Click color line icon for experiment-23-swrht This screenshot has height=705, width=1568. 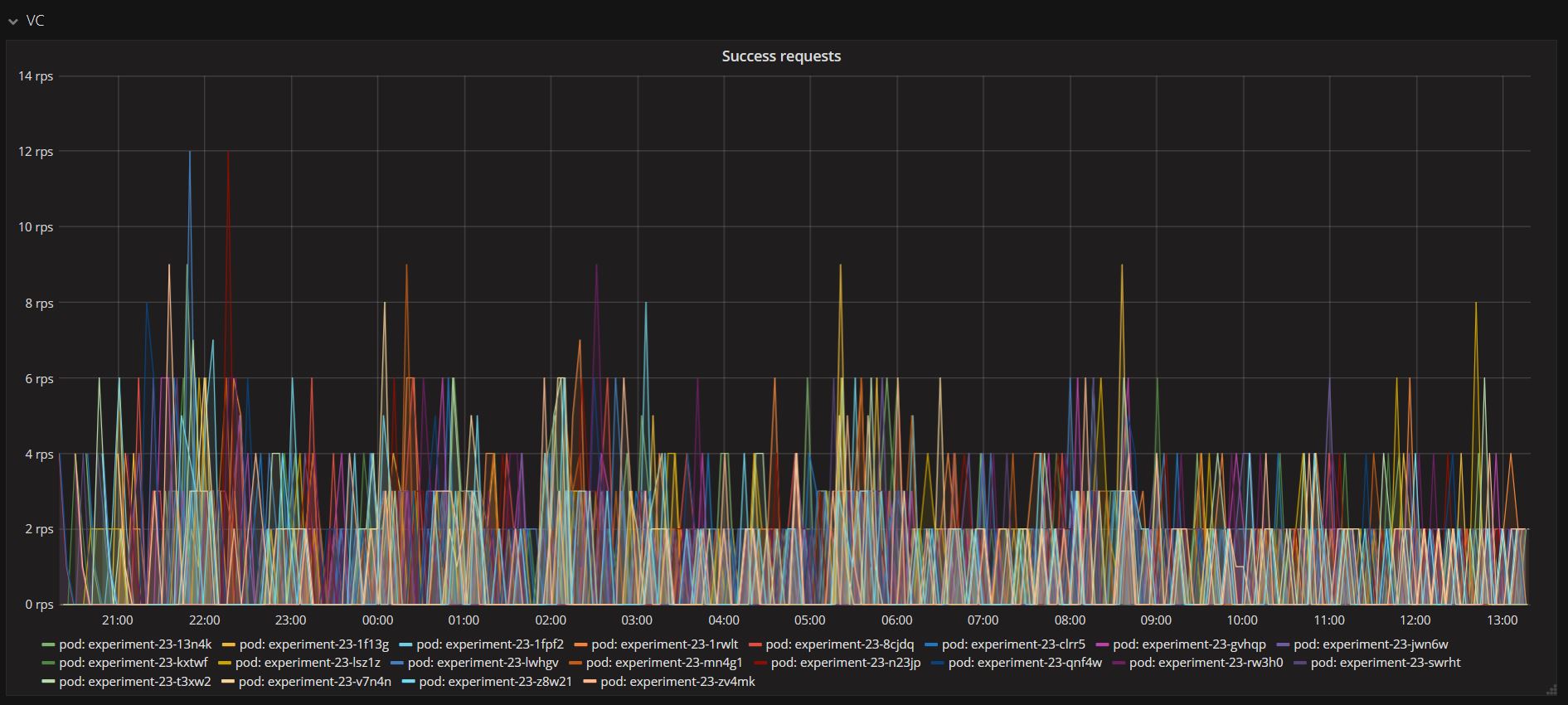pyautogui.click(x=1299, y=663)
